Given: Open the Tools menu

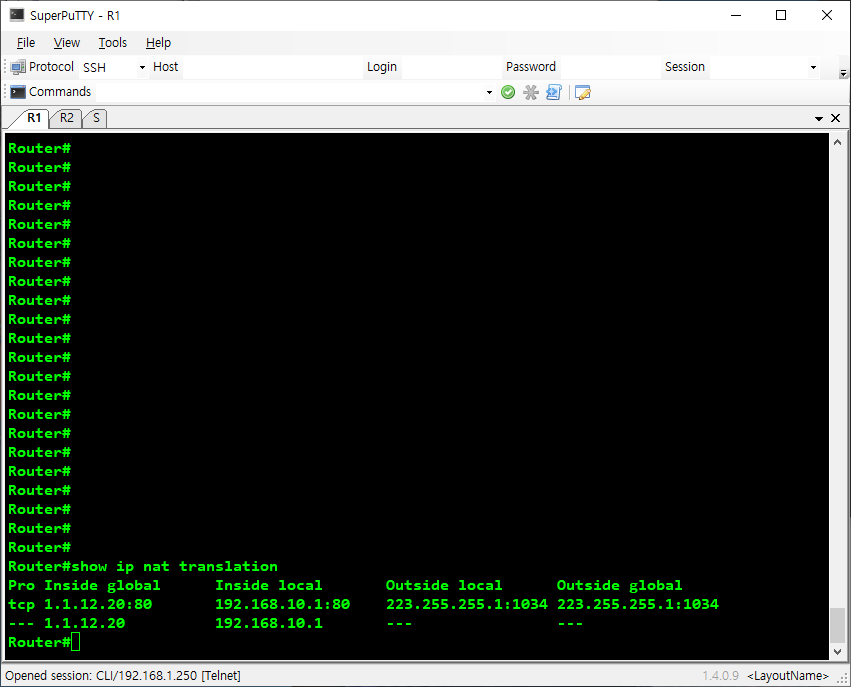Looking at the screenshot, I should pos(112,43).
